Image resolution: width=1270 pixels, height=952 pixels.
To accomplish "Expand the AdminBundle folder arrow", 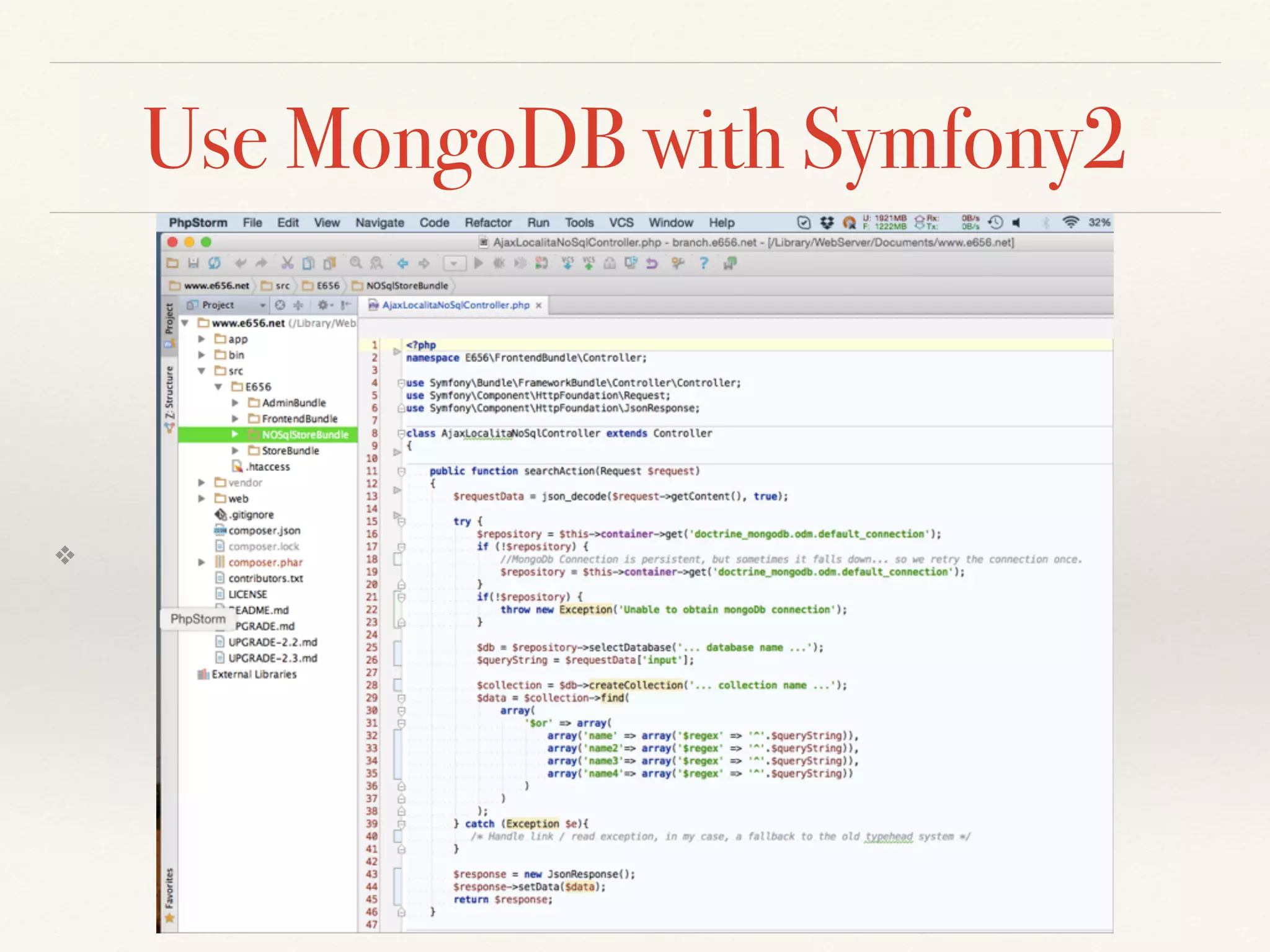I will pyautogui.click(x=235, y=403).
